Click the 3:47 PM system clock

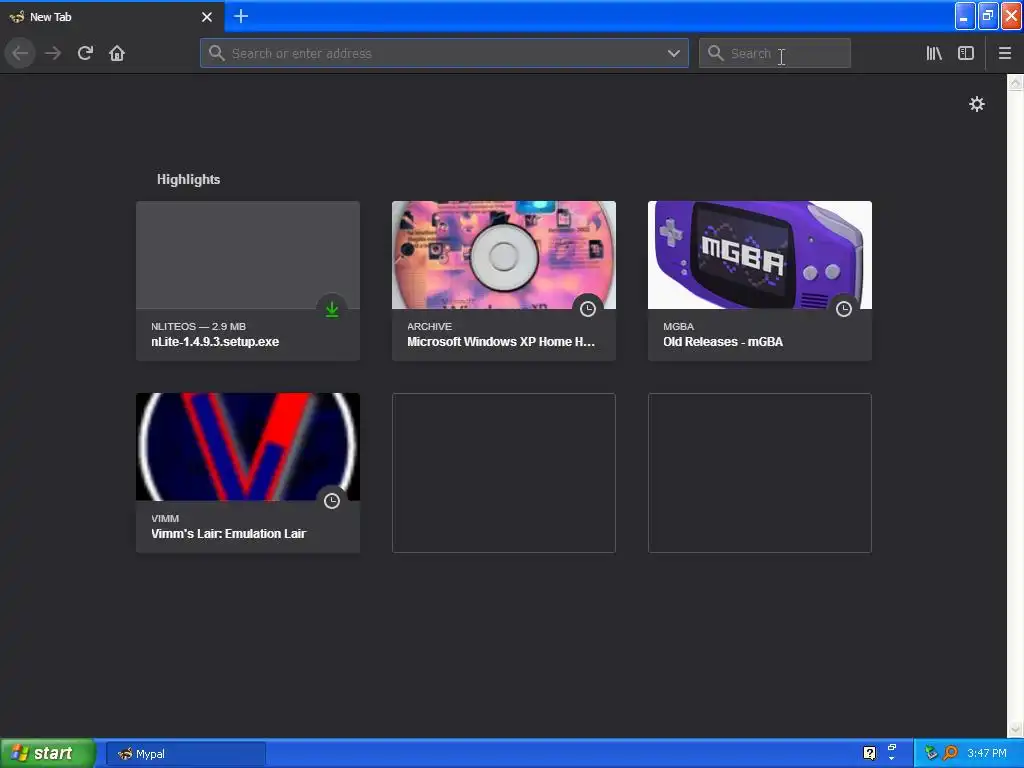[x=987, y=753]
